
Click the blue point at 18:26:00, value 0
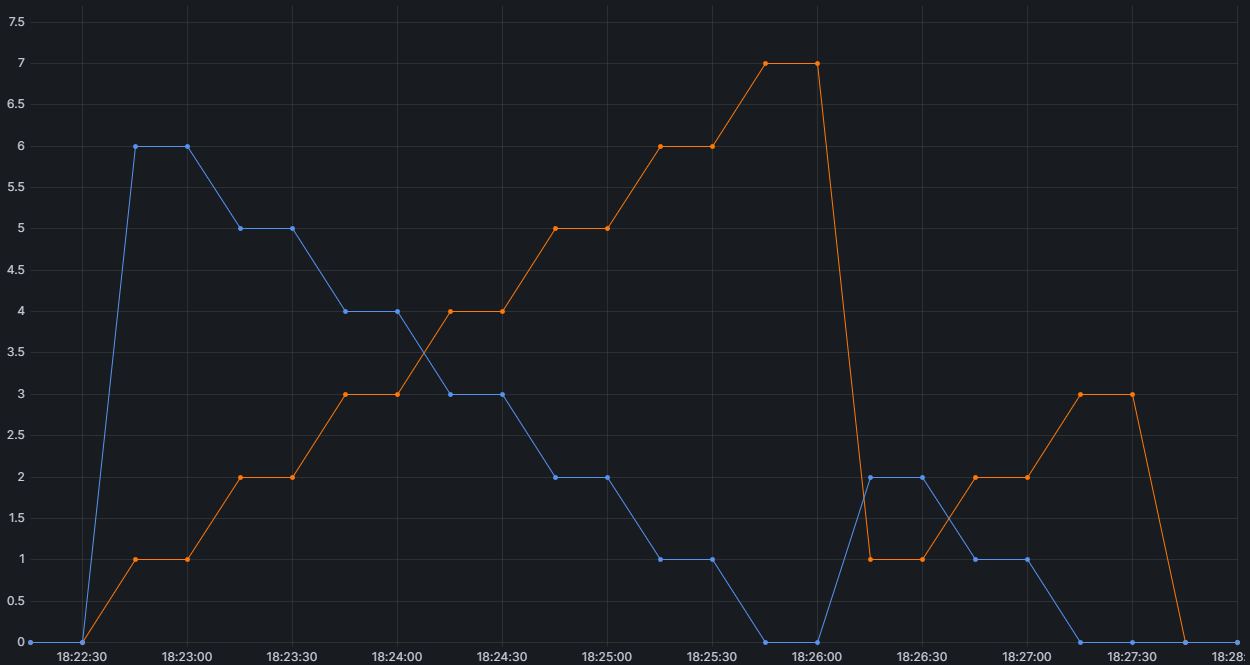coord(817,642)
